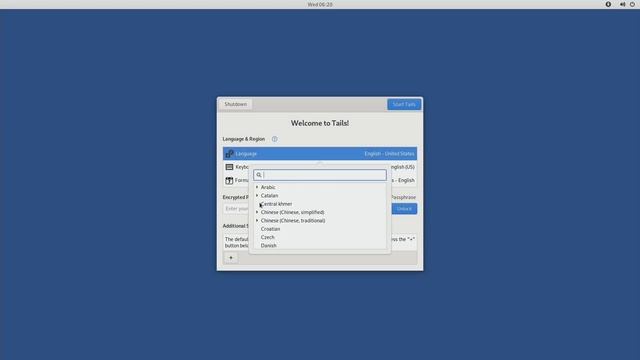The height and width of the screenshot is (360, 640).
Task: Open accessibility menu in top bar
Action: (x=608, y=4)
